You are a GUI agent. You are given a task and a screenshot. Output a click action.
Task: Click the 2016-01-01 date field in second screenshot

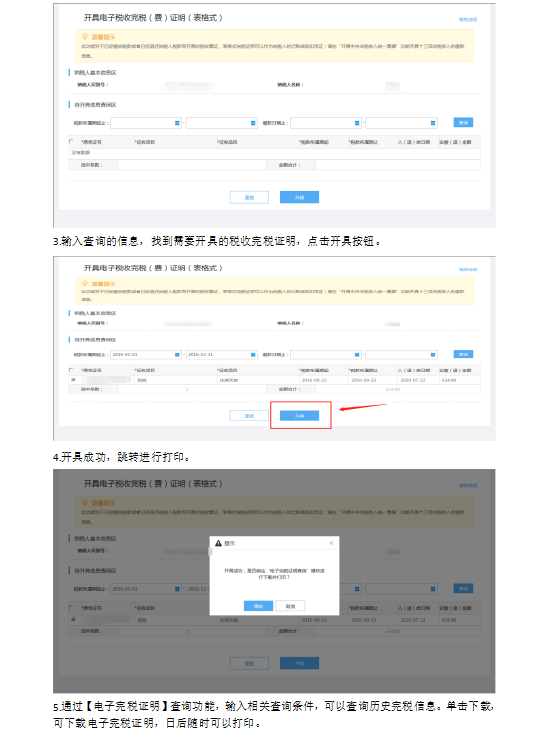(146, 354)
